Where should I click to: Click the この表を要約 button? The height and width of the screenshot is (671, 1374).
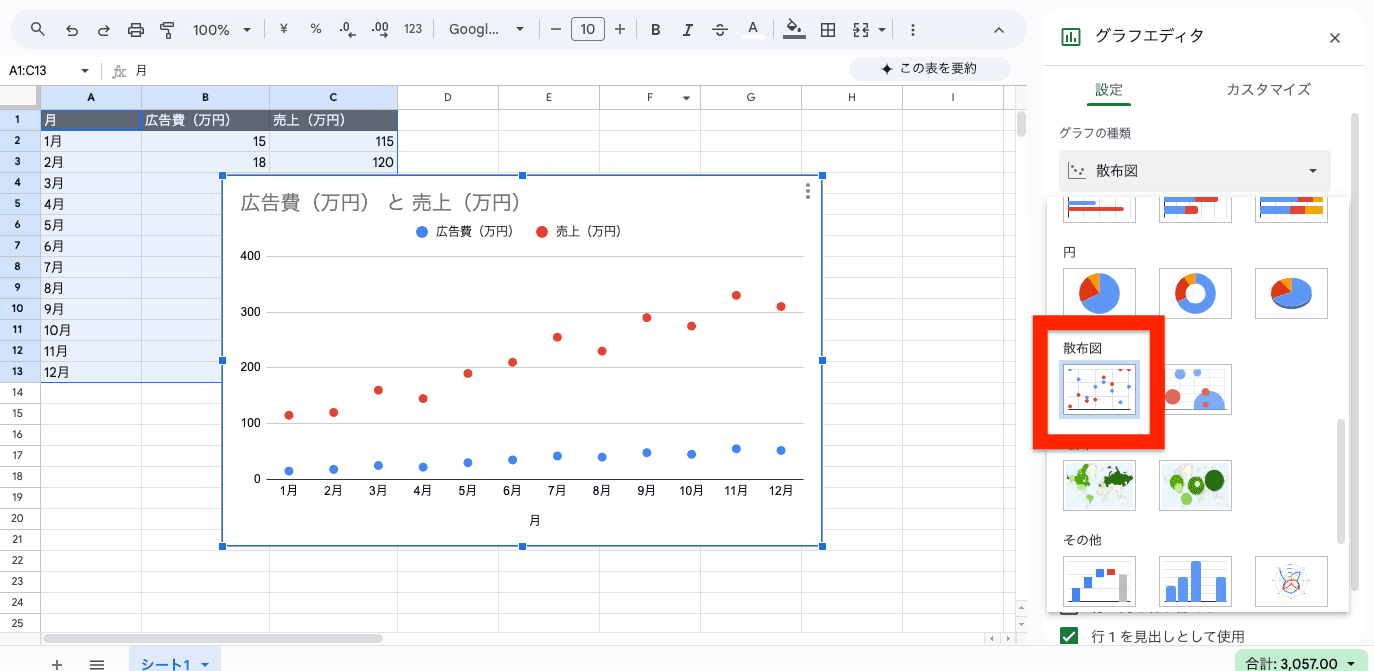[928, 69]
